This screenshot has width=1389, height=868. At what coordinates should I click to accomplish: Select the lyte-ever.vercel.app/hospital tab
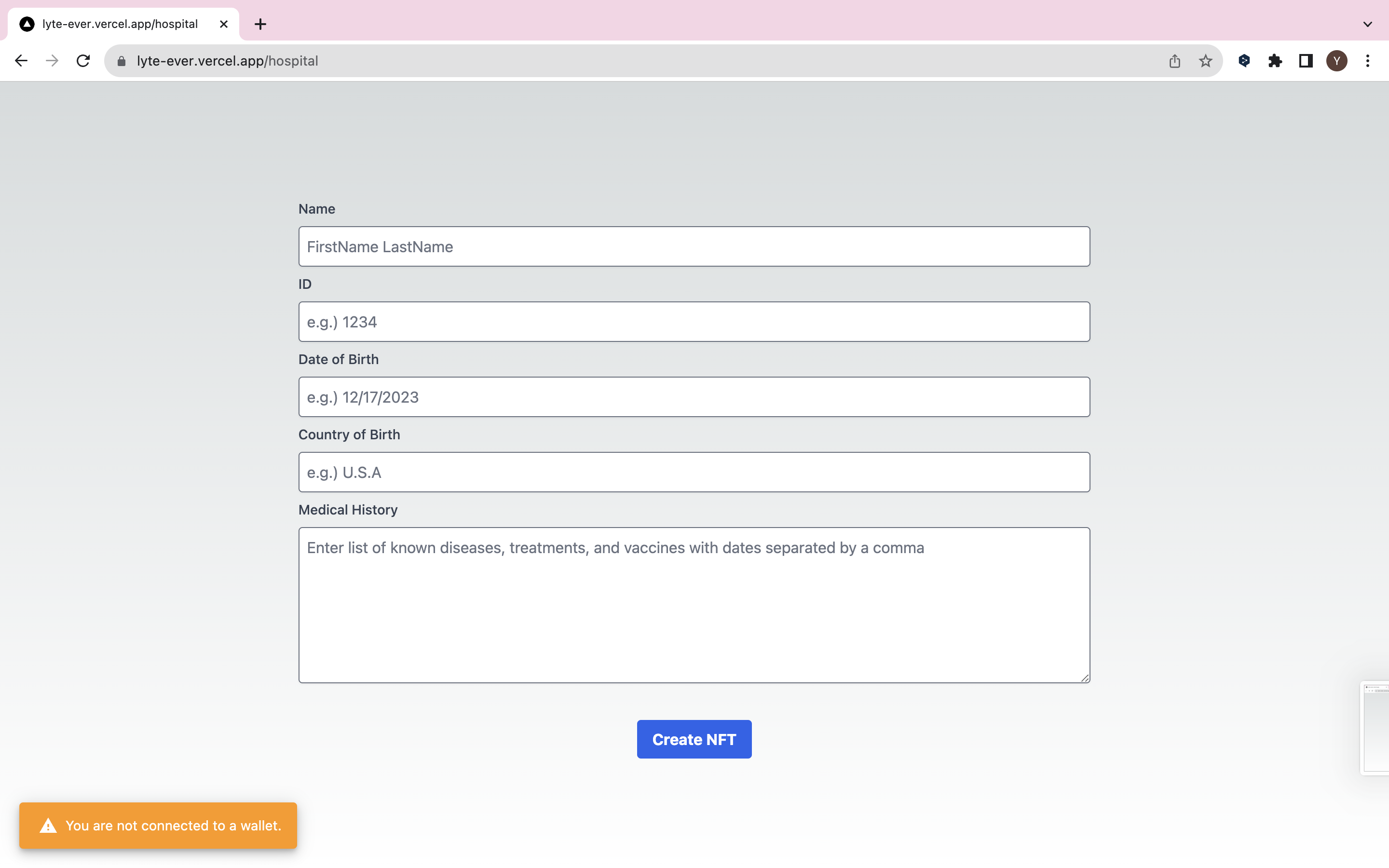120,24
